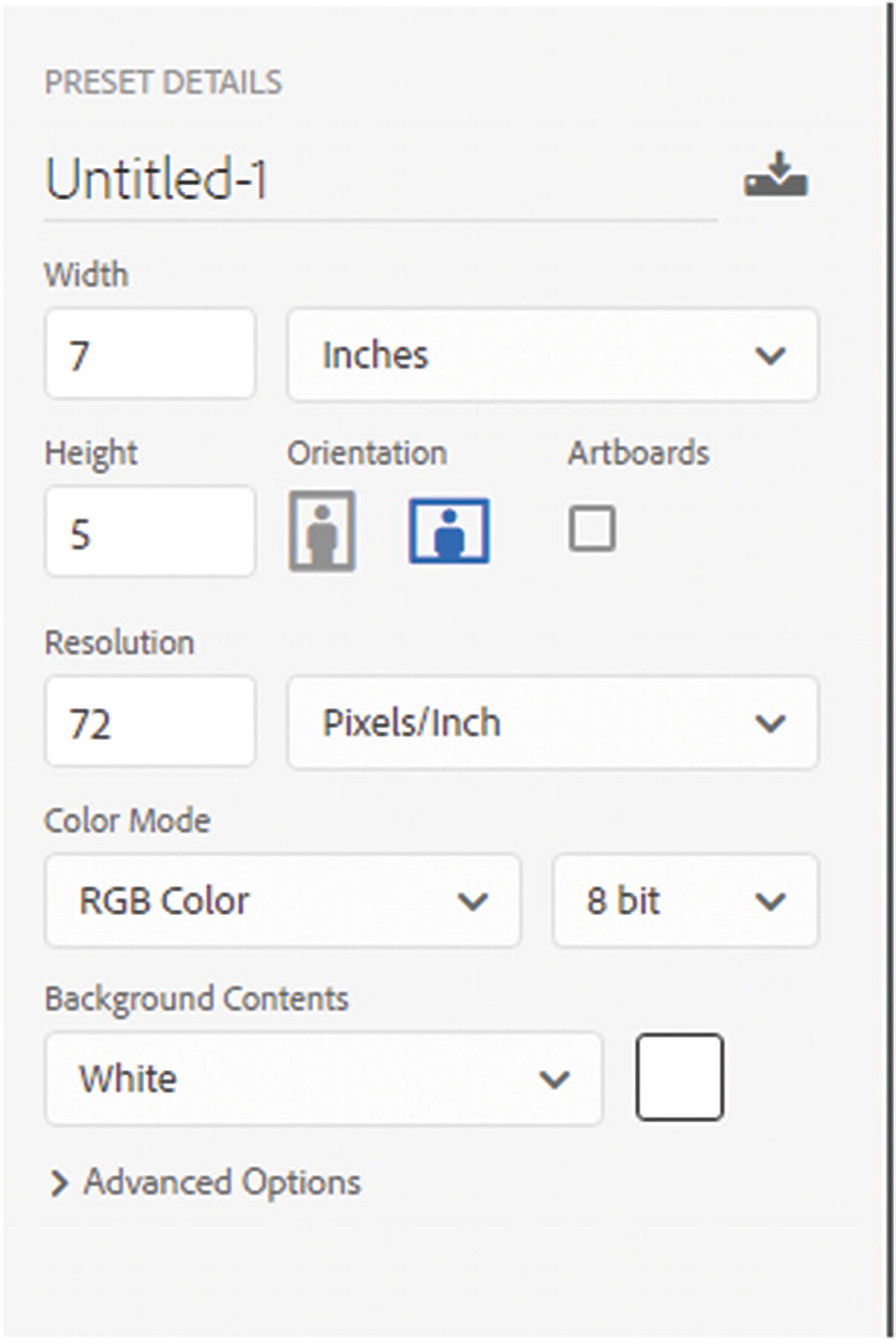Click the chevron in 8 bit dropdown
Screen dimensions: 896x1340
pyautogui.click(x=771, y=902)
